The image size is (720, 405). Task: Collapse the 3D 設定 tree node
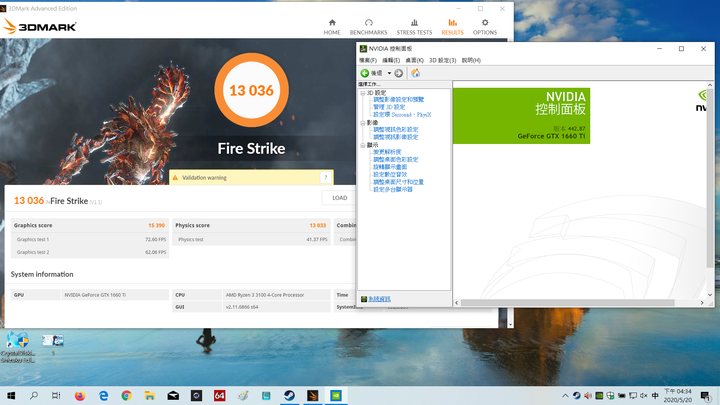point(363,93)
